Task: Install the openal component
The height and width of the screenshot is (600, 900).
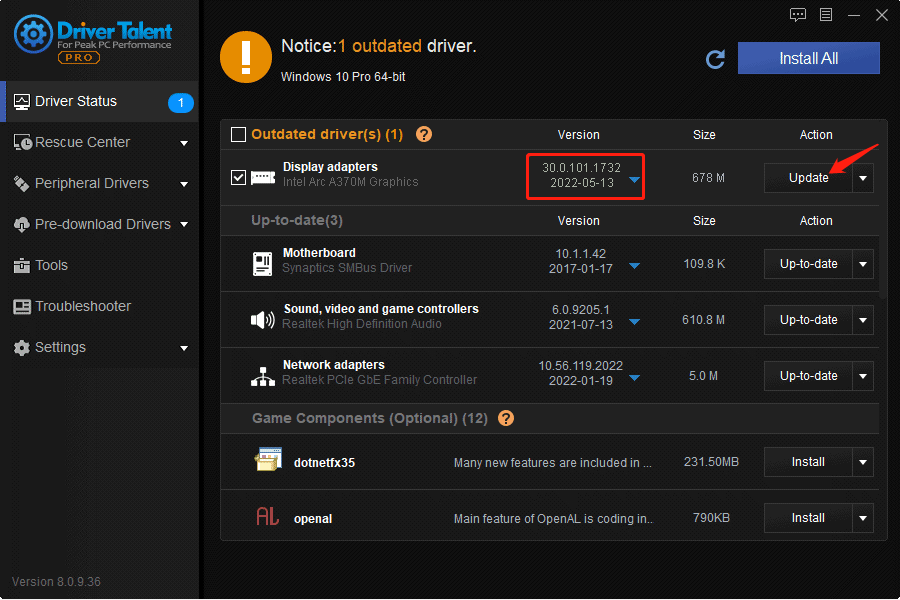Action: 808,518
